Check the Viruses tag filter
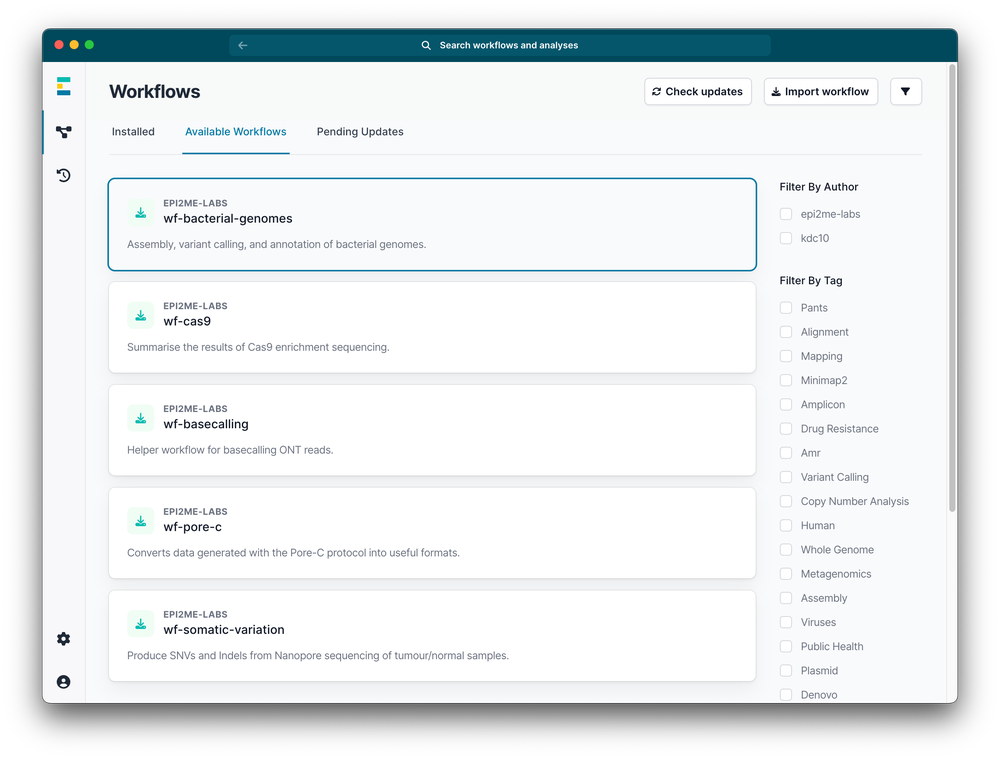 pyautogui.click(x=786, y=622)
